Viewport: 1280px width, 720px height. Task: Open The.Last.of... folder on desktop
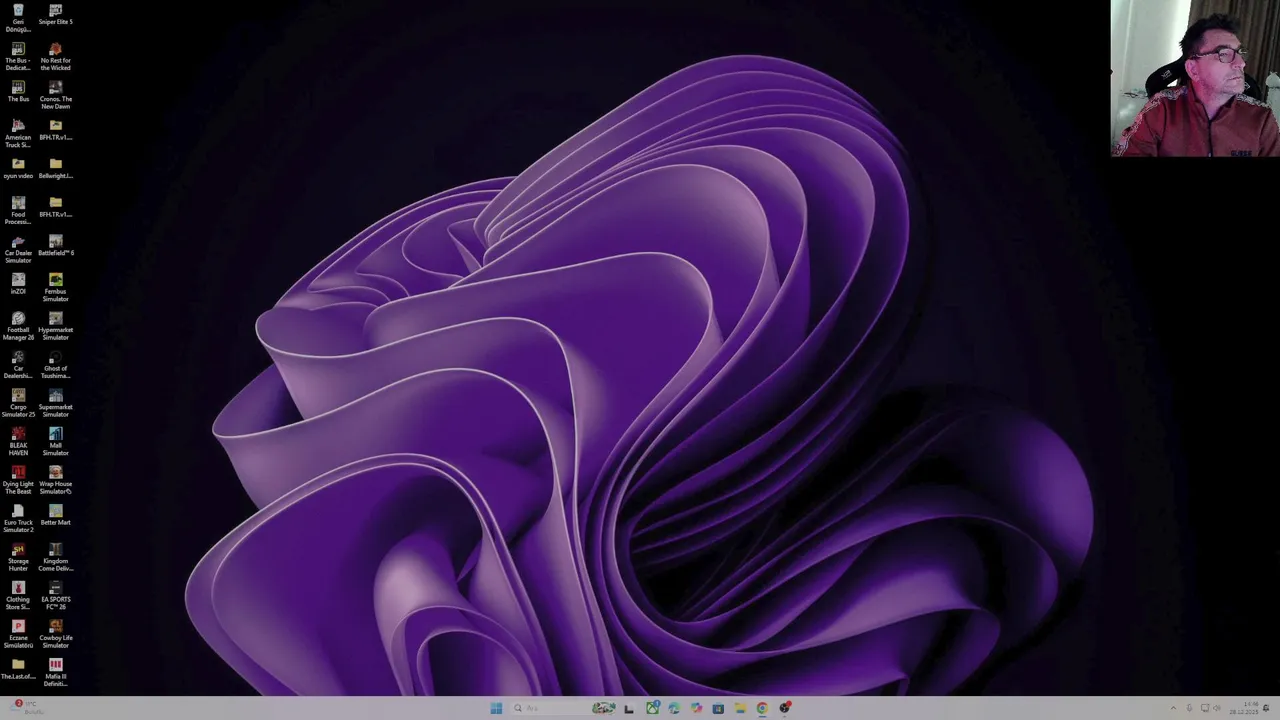pos(18,669)
